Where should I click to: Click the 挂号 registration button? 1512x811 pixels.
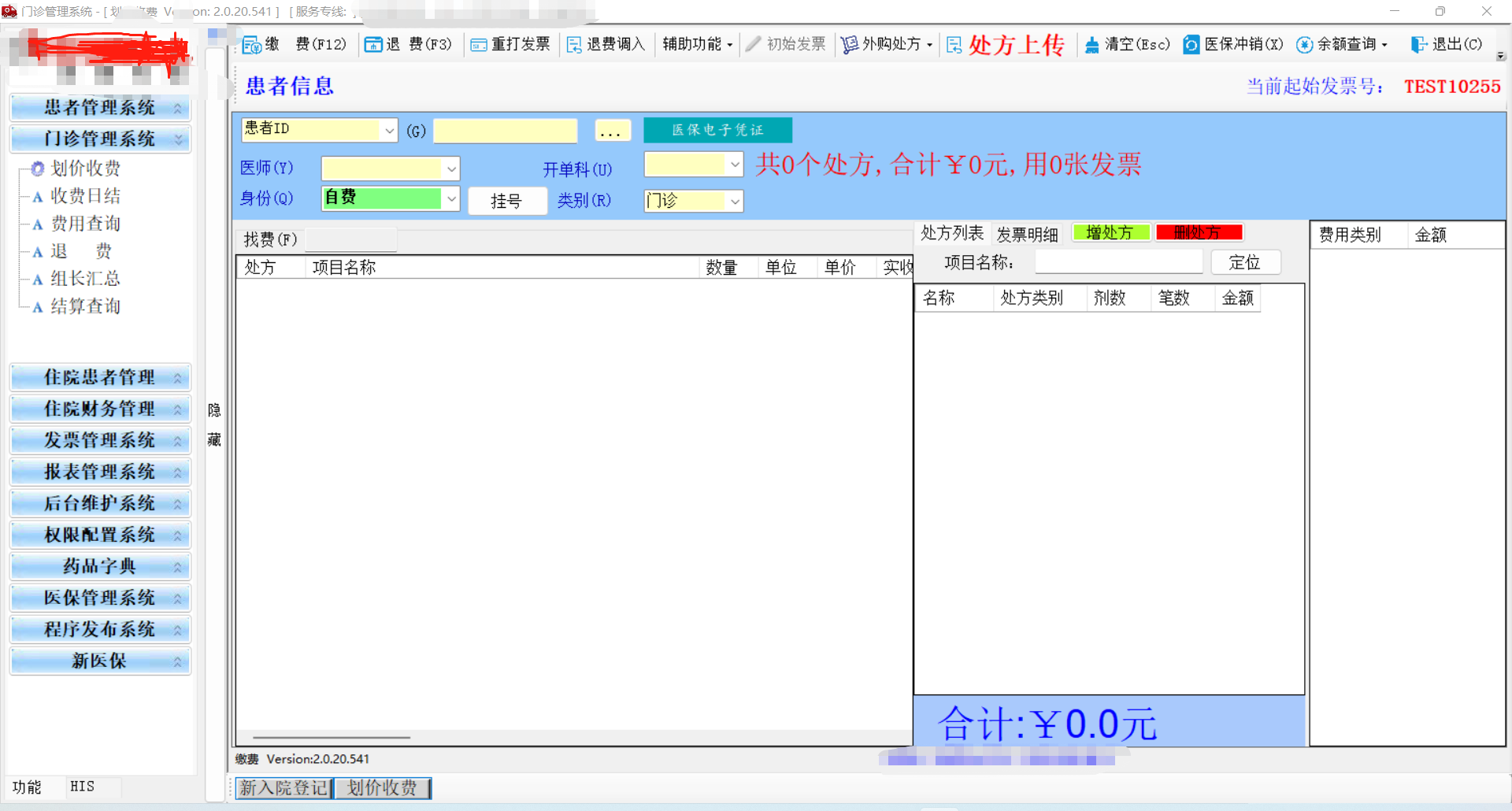click(507, 202)
